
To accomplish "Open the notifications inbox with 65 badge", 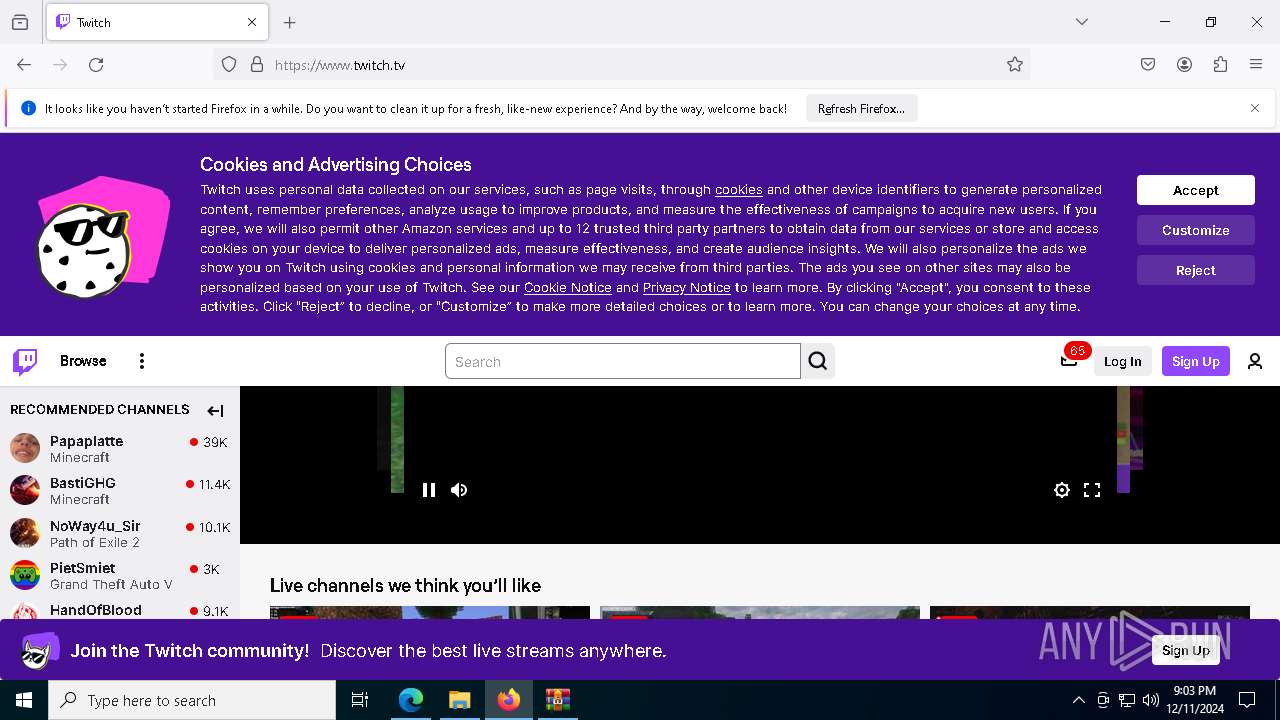I will [1069, 361].
